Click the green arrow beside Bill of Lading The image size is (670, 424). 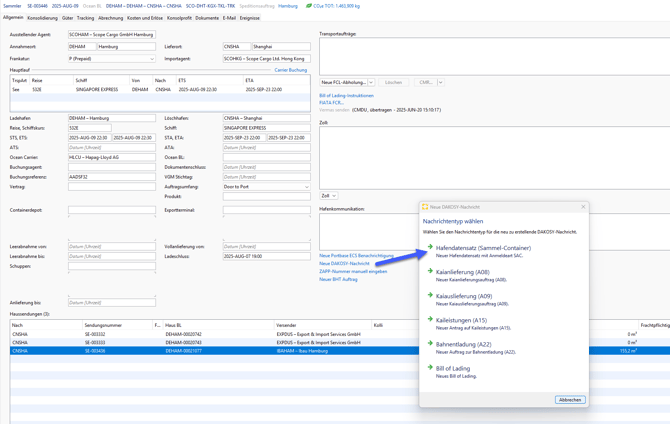point(430,367)
